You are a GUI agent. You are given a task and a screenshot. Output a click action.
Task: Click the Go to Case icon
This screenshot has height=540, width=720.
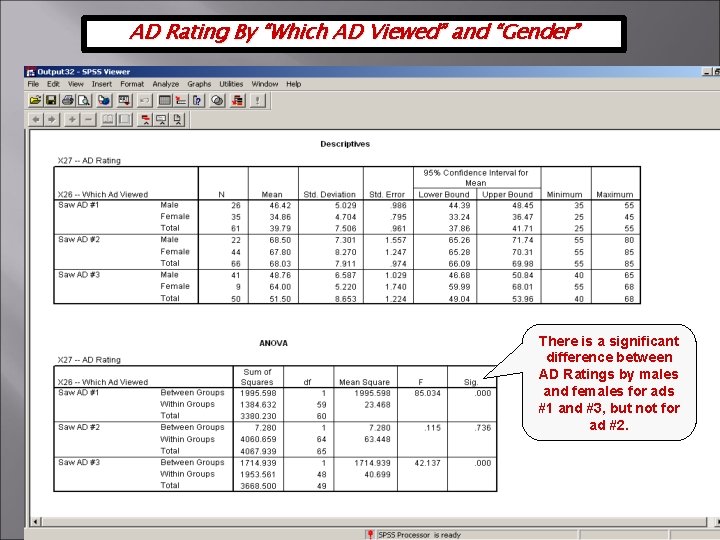click(181, 100)
